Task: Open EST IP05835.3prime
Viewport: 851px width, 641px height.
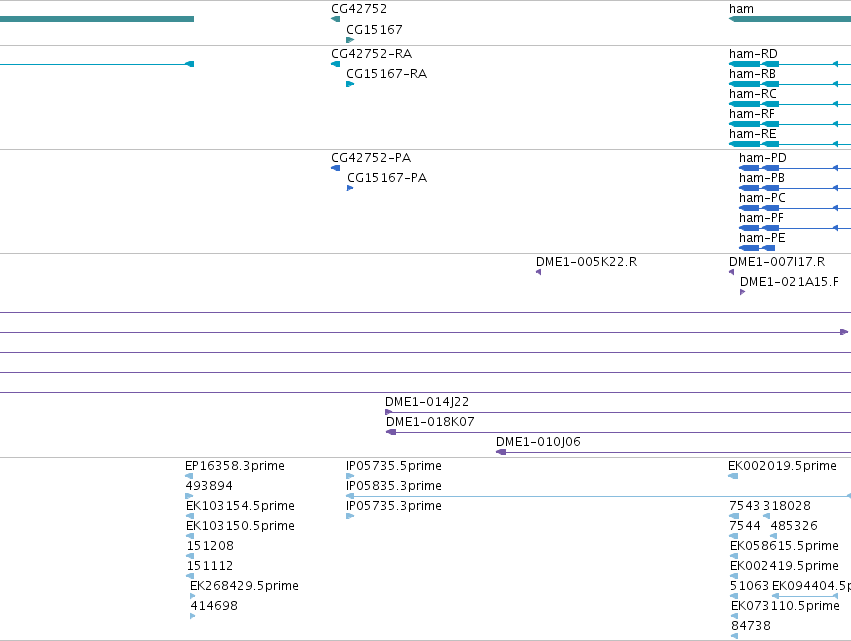Action: pyautogui.click(x=393, y=486)
